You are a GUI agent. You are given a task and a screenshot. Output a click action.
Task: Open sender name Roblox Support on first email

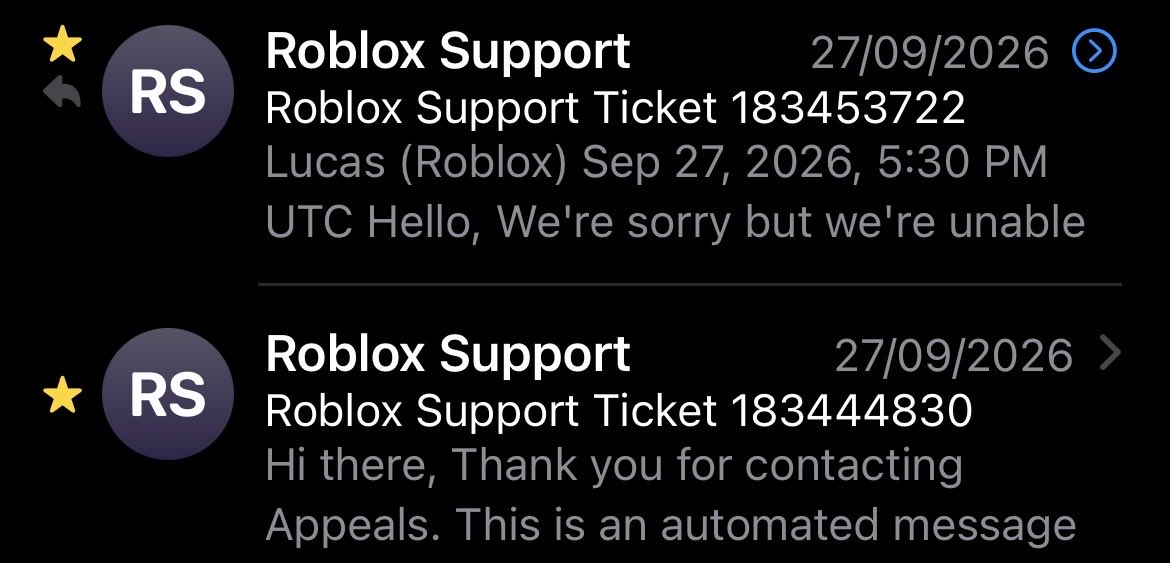pos(448,52)
